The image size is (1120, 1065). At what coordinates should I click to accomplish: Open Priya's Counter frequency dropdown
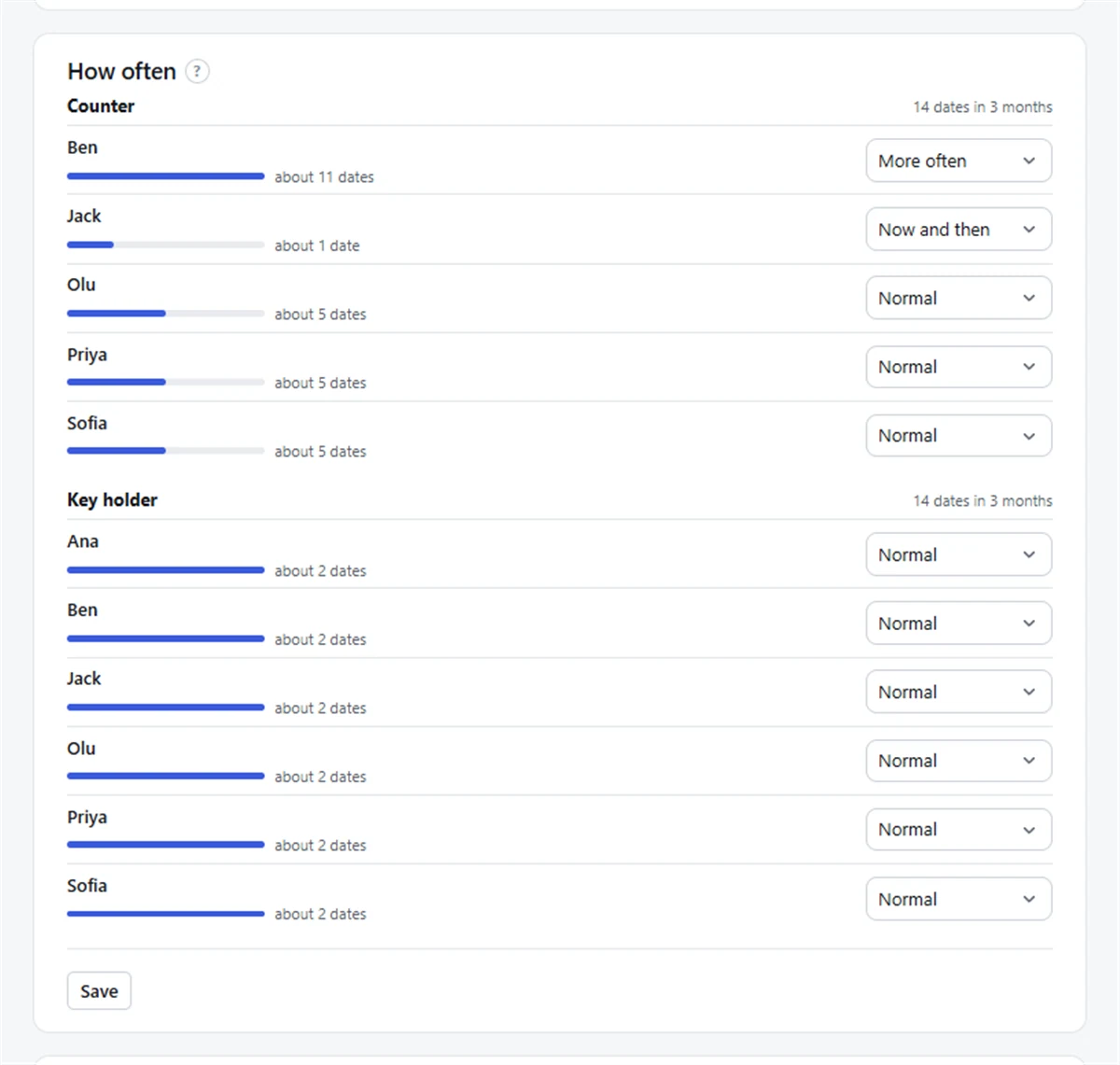(959, 367)
